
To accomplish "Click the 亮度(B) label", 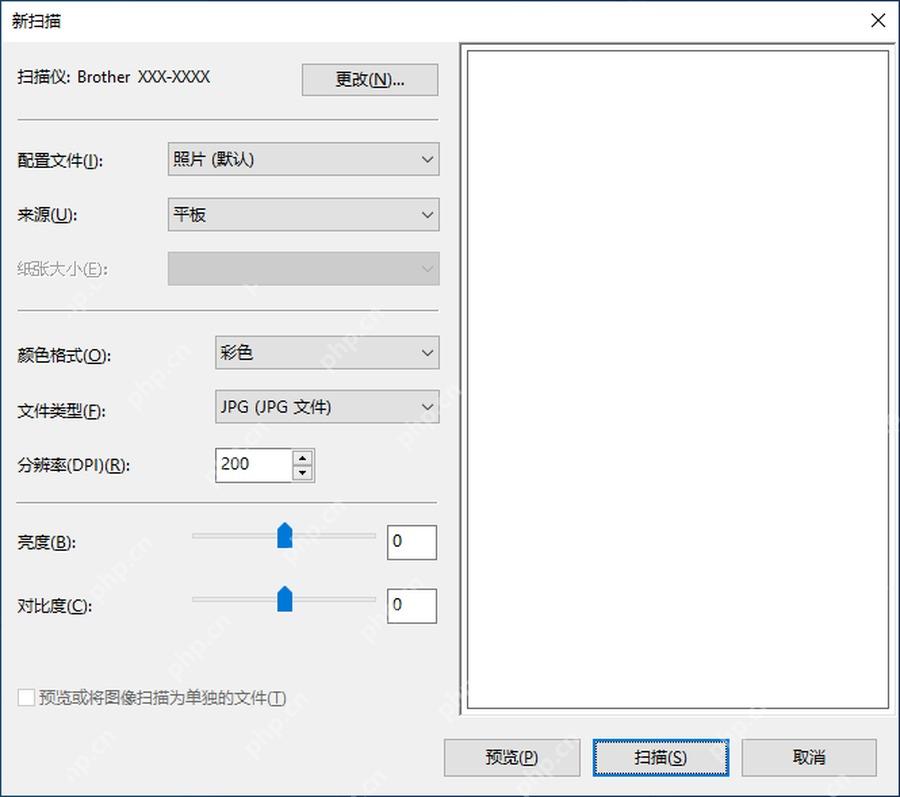I will [46, 542].
